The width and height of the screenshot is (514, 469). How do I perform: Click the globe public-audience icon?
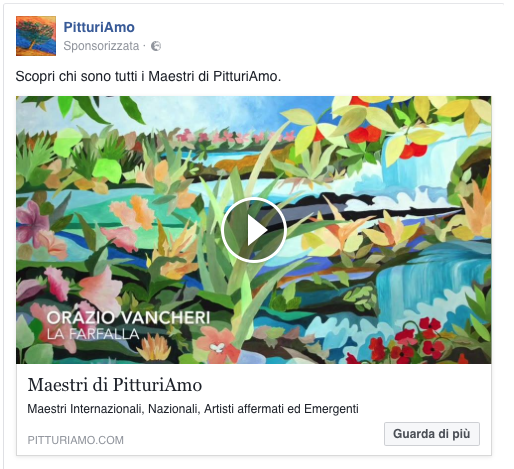pyautogui.click(x=156, y=46)
